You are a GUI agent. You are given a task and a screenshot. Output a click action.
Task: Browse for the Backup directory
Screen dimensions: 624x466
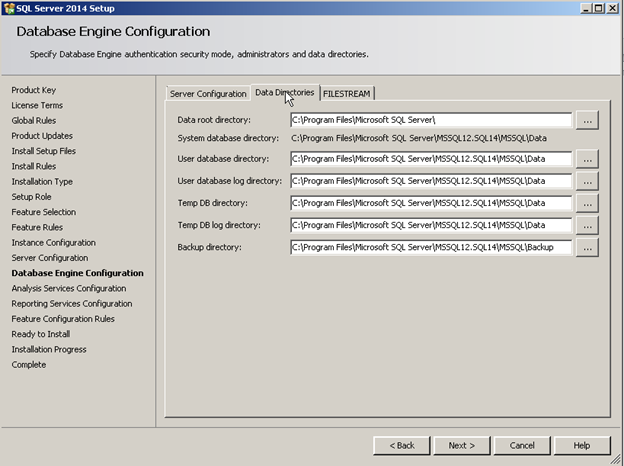coord(587,248)
